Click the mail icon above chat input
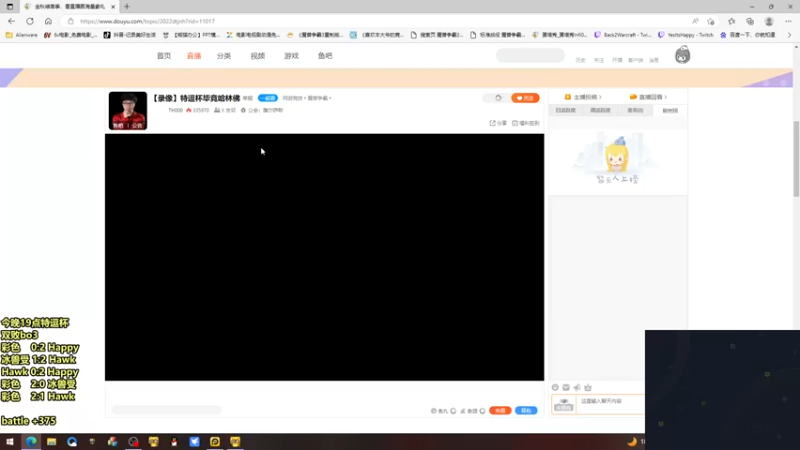Viewport: 800px width, 450px height. (566, 388)
